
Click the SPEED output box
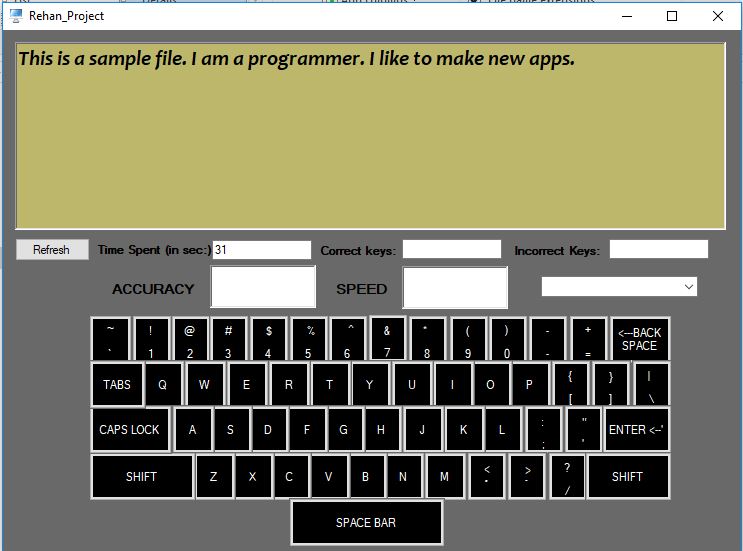[x=455, y=288]
